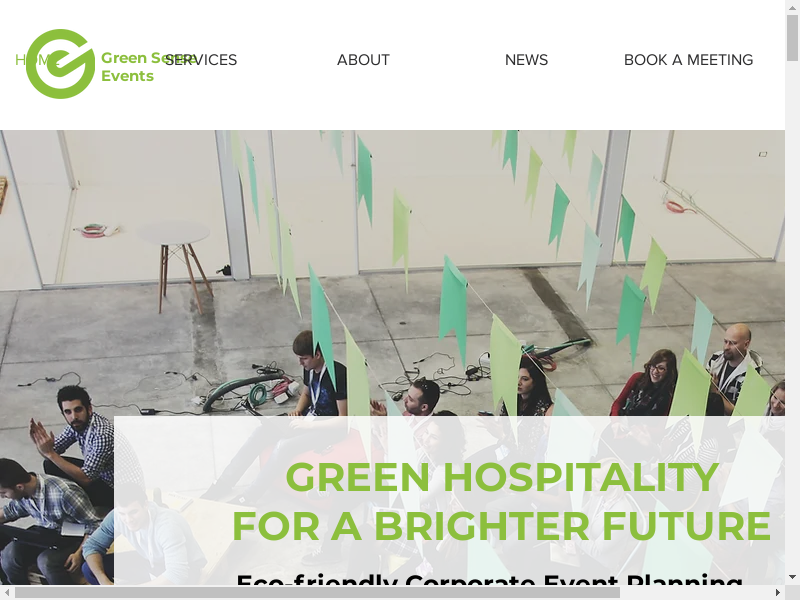Open the HOME navigation item
This screenshot has width=800, height=600.
[33, 60]
